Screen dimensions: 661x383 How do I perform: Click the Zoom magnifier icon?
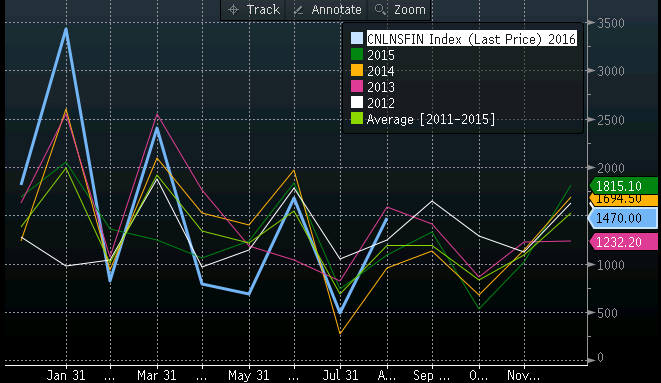pos(380,9)
